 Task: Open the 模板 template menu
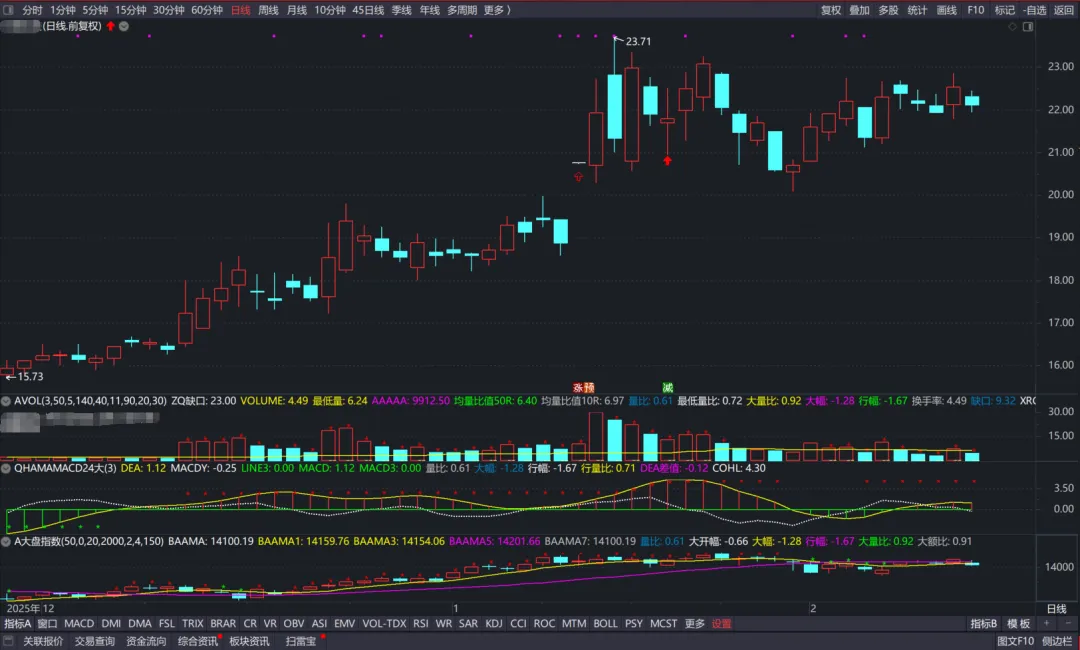coord(1018,623)
